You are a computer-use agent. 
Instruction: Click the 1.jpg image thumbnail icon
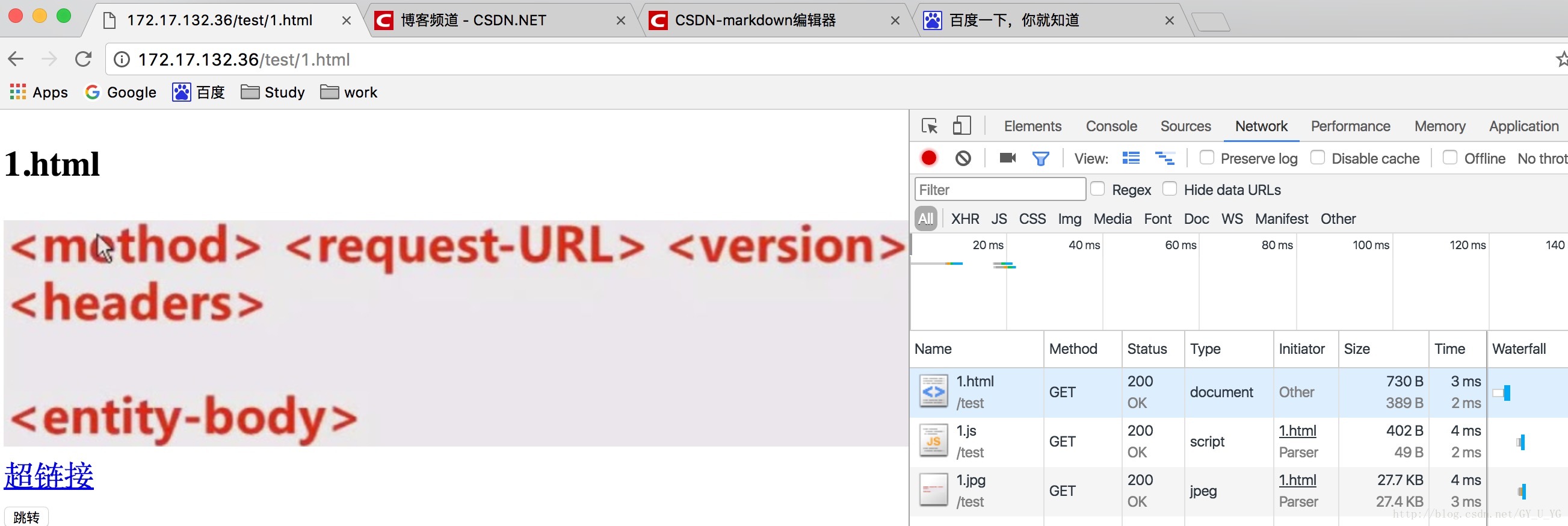[933, 490]
